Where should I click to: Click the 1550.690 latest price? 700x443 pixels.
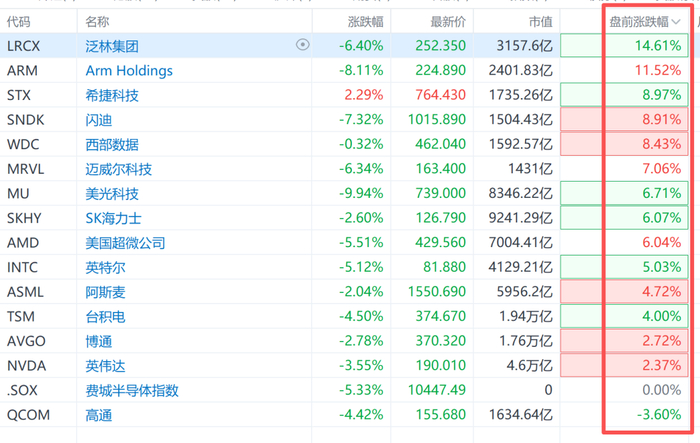(x=437, y=291)
